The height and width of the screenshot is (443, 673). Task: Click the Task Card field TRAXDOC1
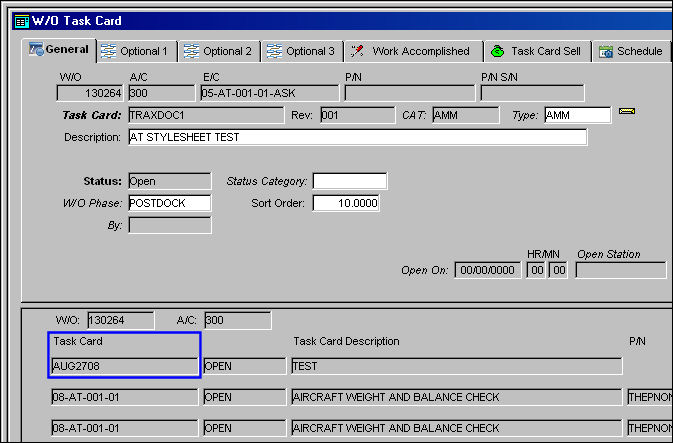point(206,115)
